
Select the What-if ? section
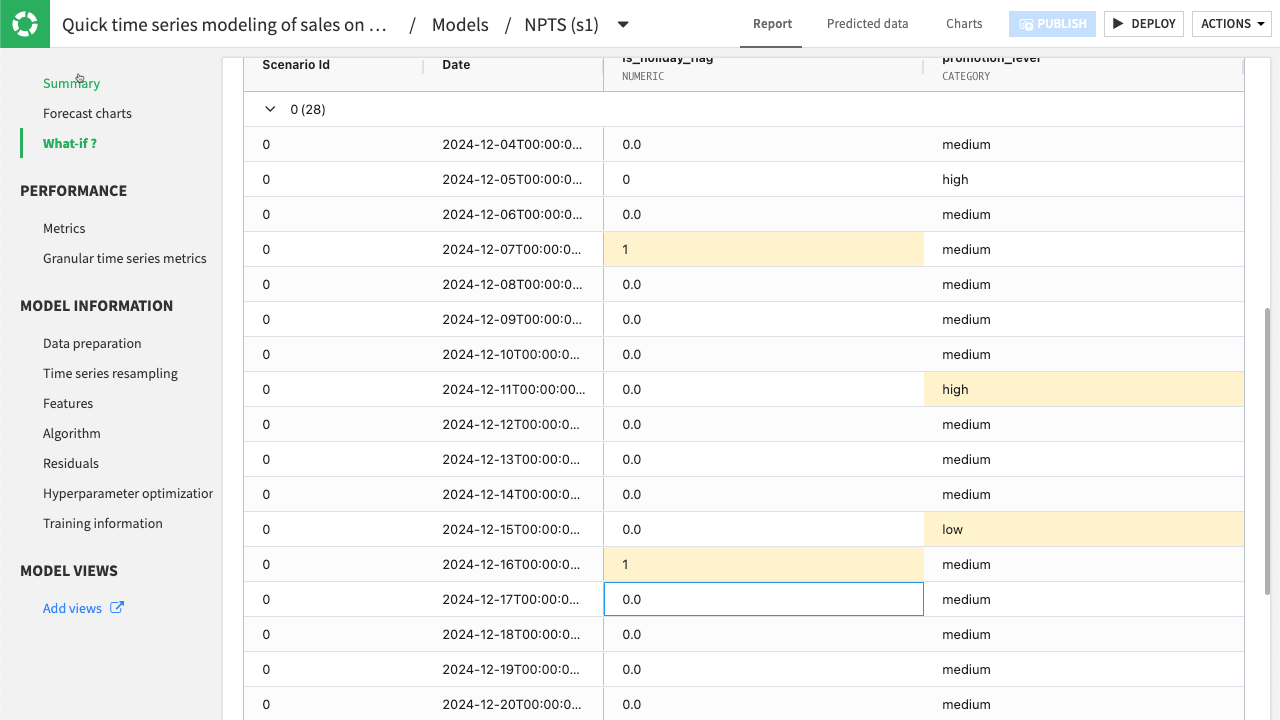(71, 143)
